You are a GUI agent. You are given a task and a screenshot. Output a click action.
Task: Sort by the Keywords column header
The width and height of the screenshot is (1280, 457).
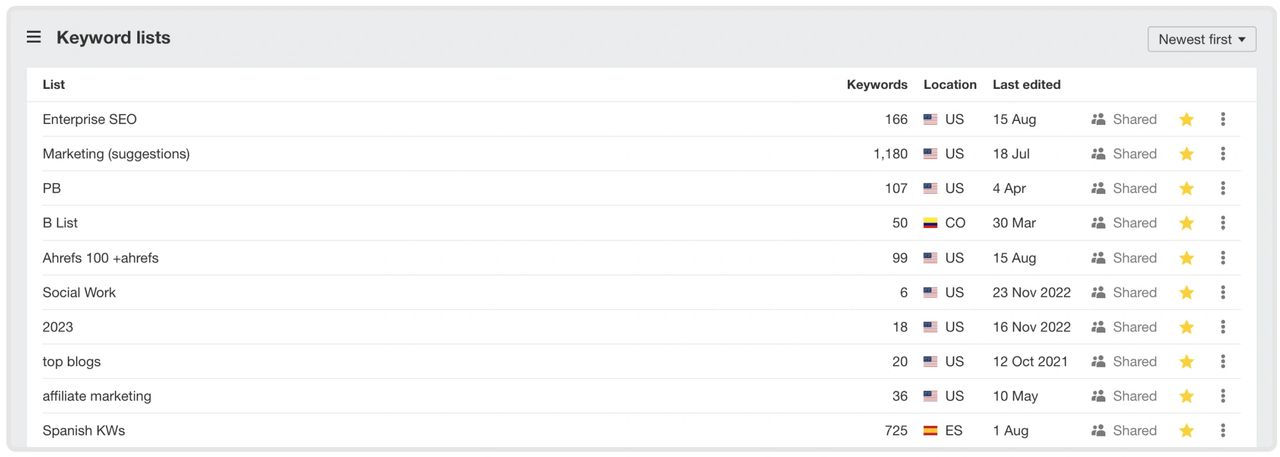click(x=876, y=85)
